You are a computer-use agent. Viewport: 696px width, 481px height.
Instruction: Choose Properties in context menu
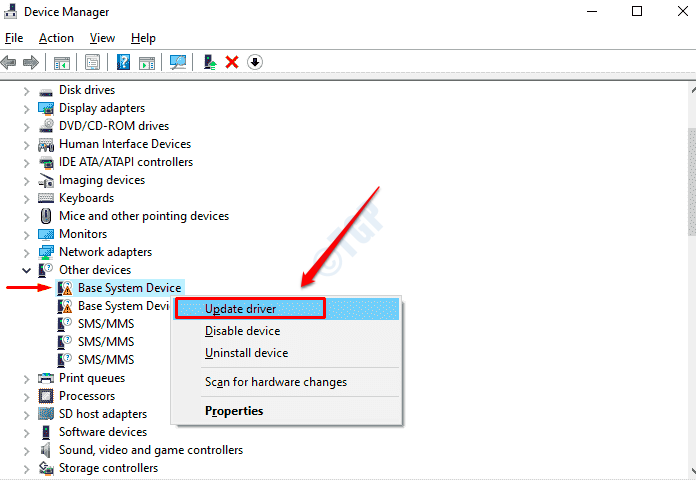287,411
